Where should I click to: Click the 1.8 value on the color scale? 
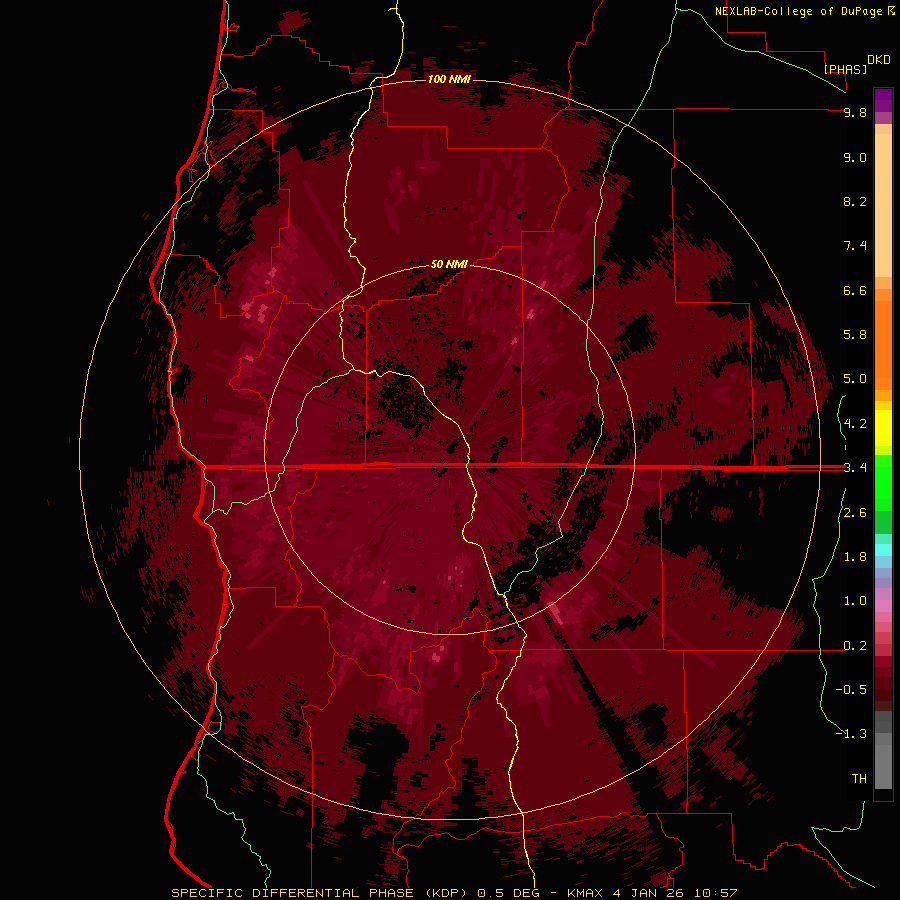(855, 557)
